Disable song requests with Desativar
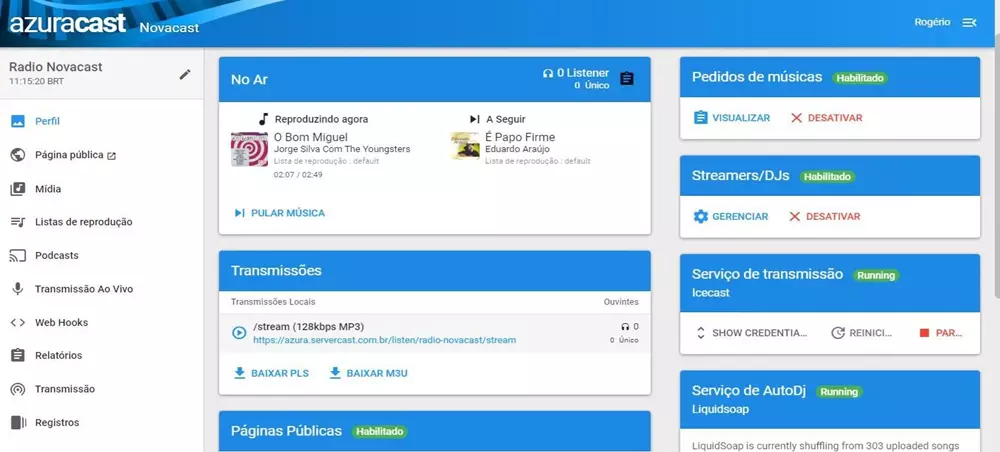Screen dimensions: 1000x452 (x=826, y=118)
